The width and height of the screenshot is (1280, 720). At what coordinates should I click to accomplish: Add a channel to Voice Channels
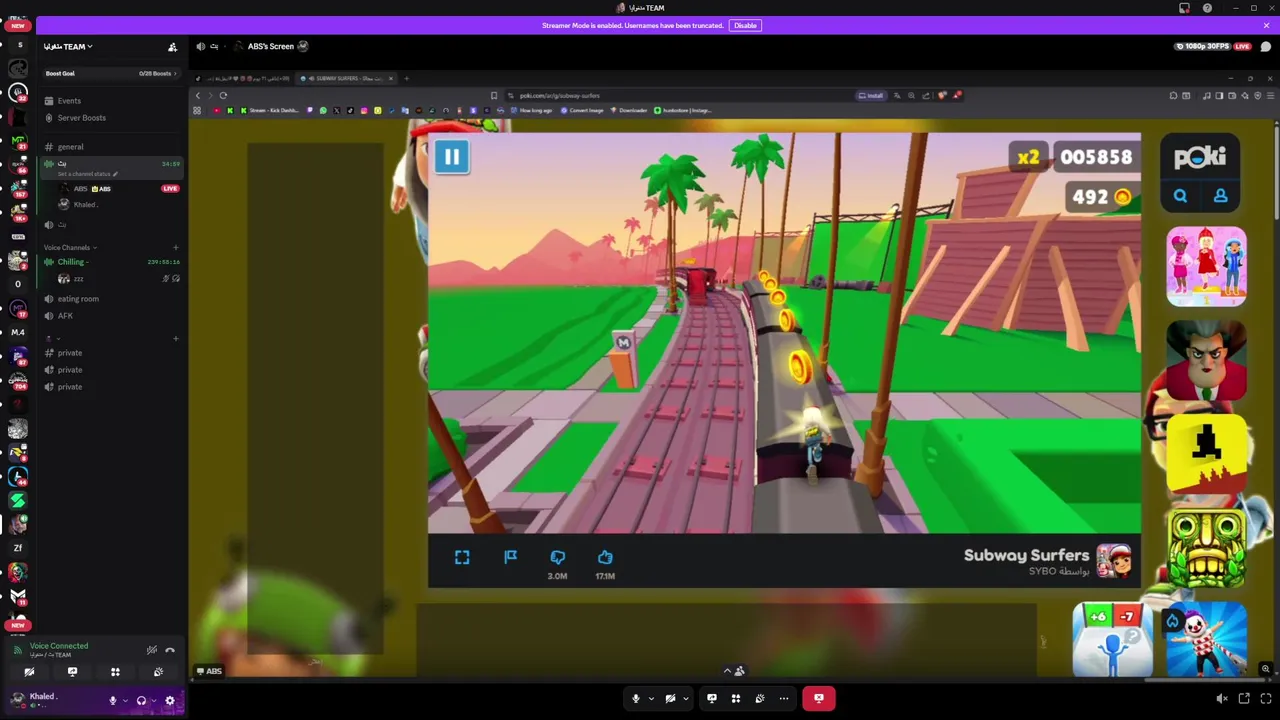(176, 247)
